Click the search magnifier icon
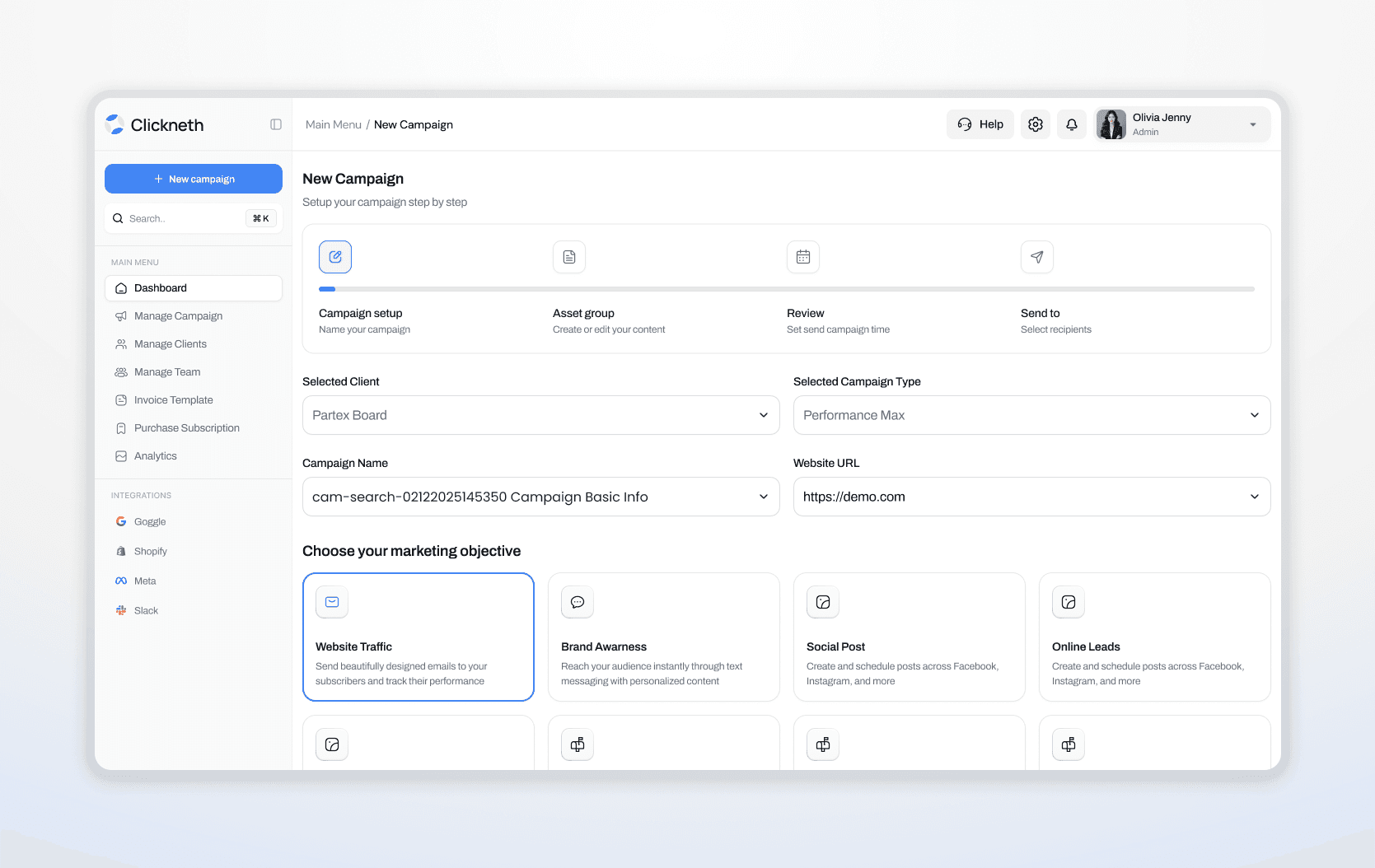 (x=118, y=218)
